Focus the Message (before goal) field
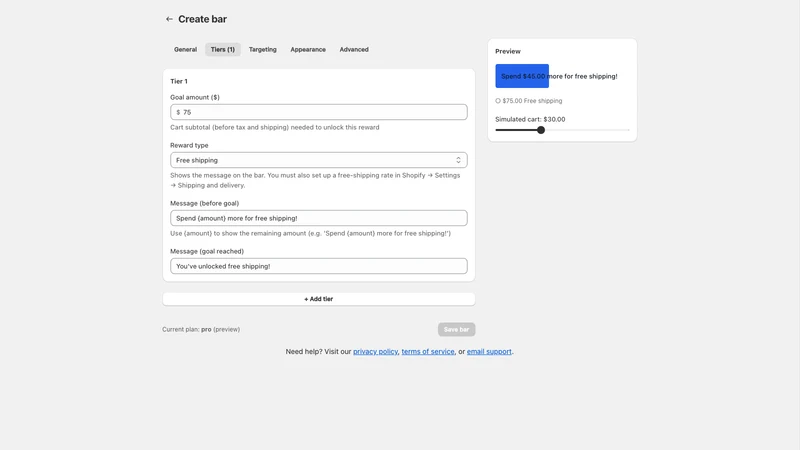This screenshot has height=450, width=800. click(x=318, y=218)
